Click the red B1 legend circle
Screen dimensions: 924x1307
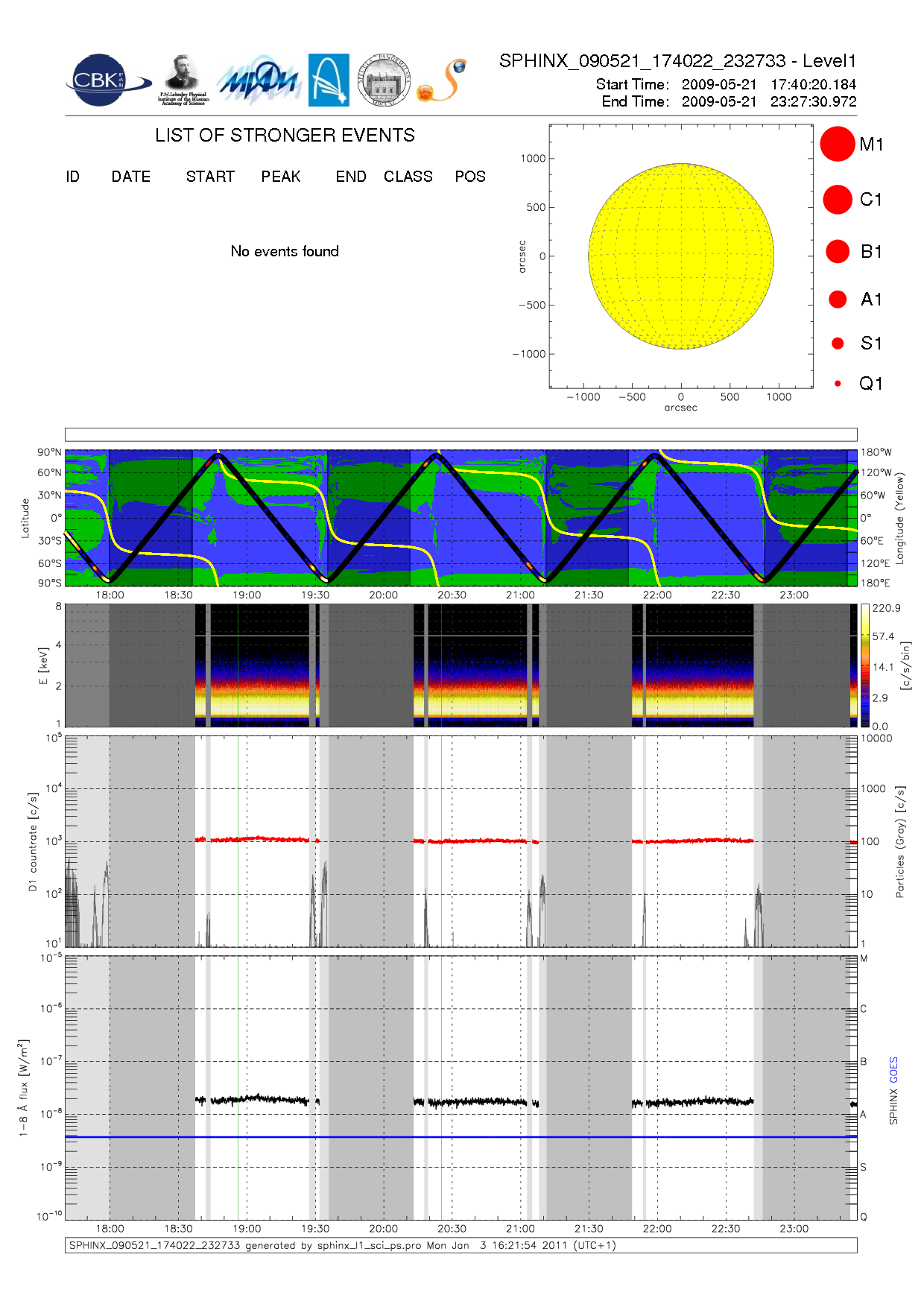(x=838, y=251)
